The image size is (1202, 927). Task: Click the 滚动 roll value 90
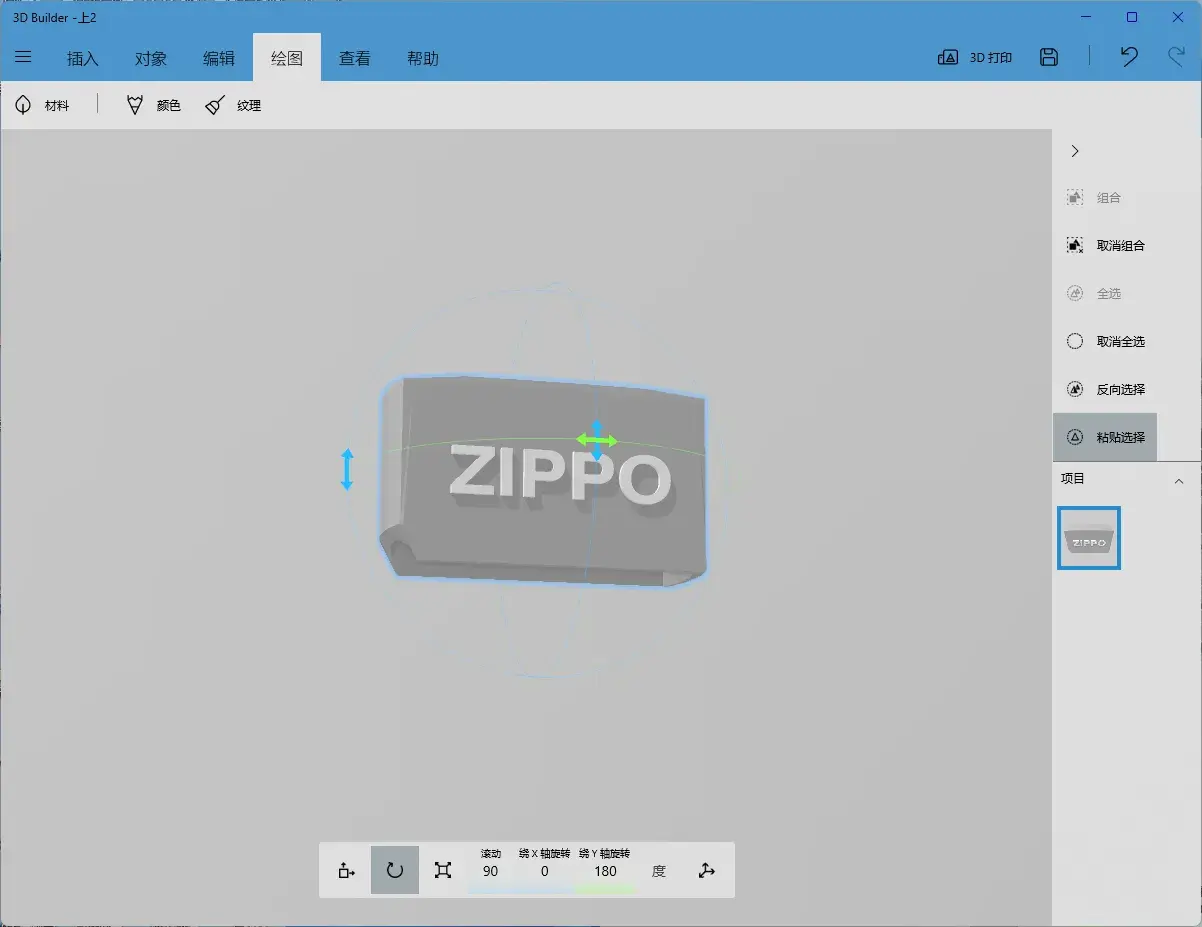(x=490, y=871)
